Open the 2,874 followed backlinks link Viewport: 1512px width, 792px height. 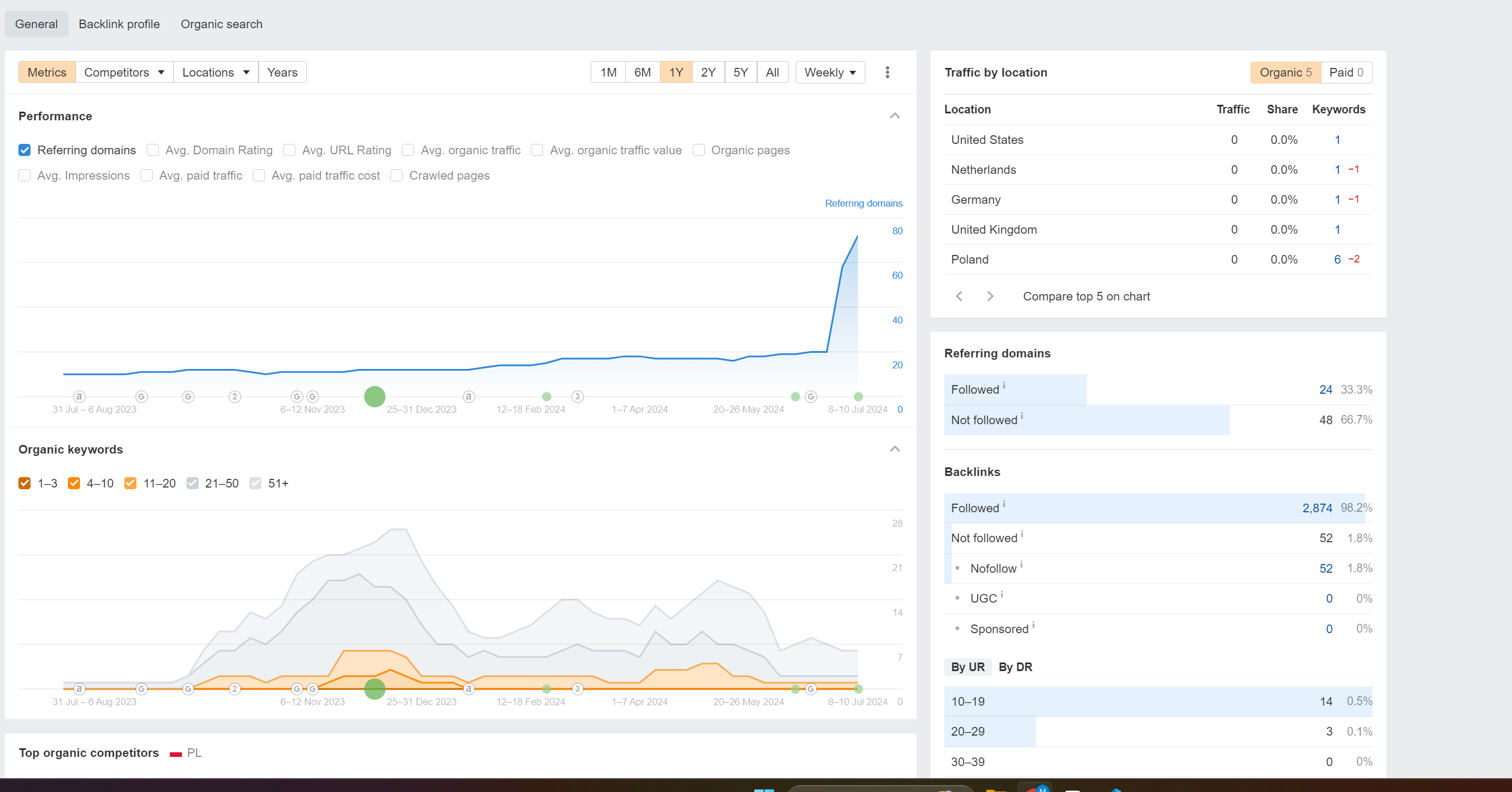click(x=1317, y=508)
